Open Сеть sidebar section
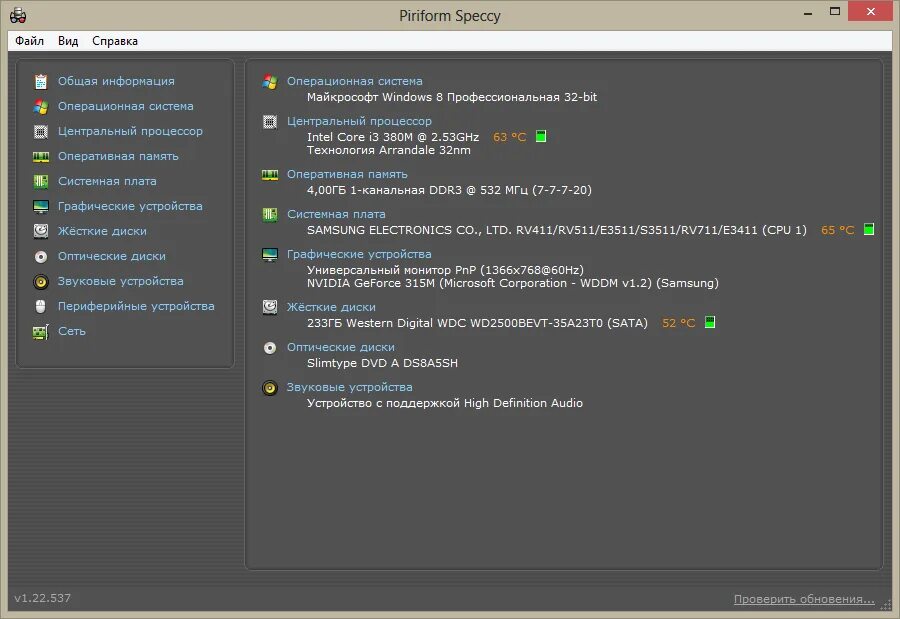Image resolution: width=900 pixels, height=619 pixels. coord(72,331)
